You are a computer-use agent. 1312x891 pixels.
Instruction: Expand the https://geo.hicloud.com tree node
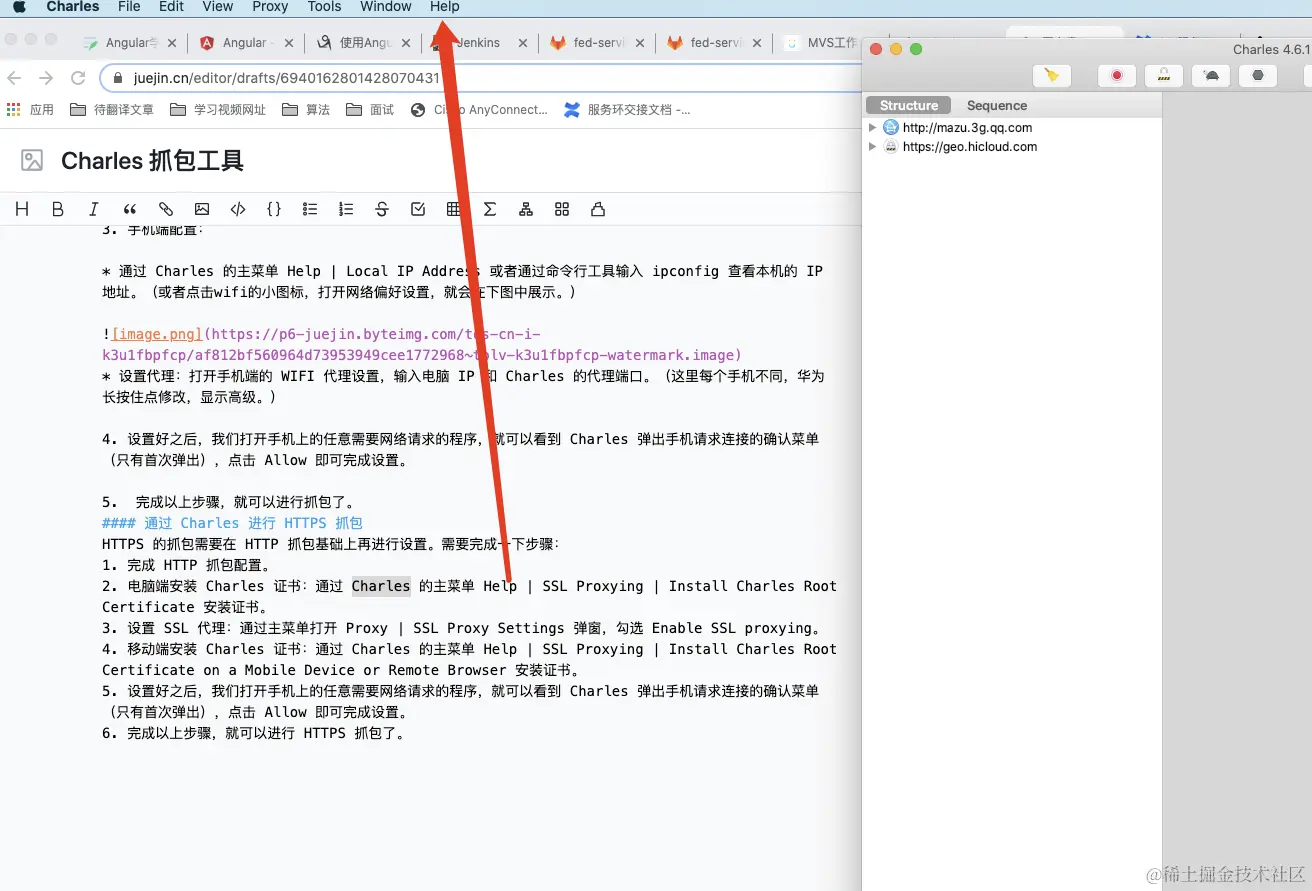(x=873, y=146)
